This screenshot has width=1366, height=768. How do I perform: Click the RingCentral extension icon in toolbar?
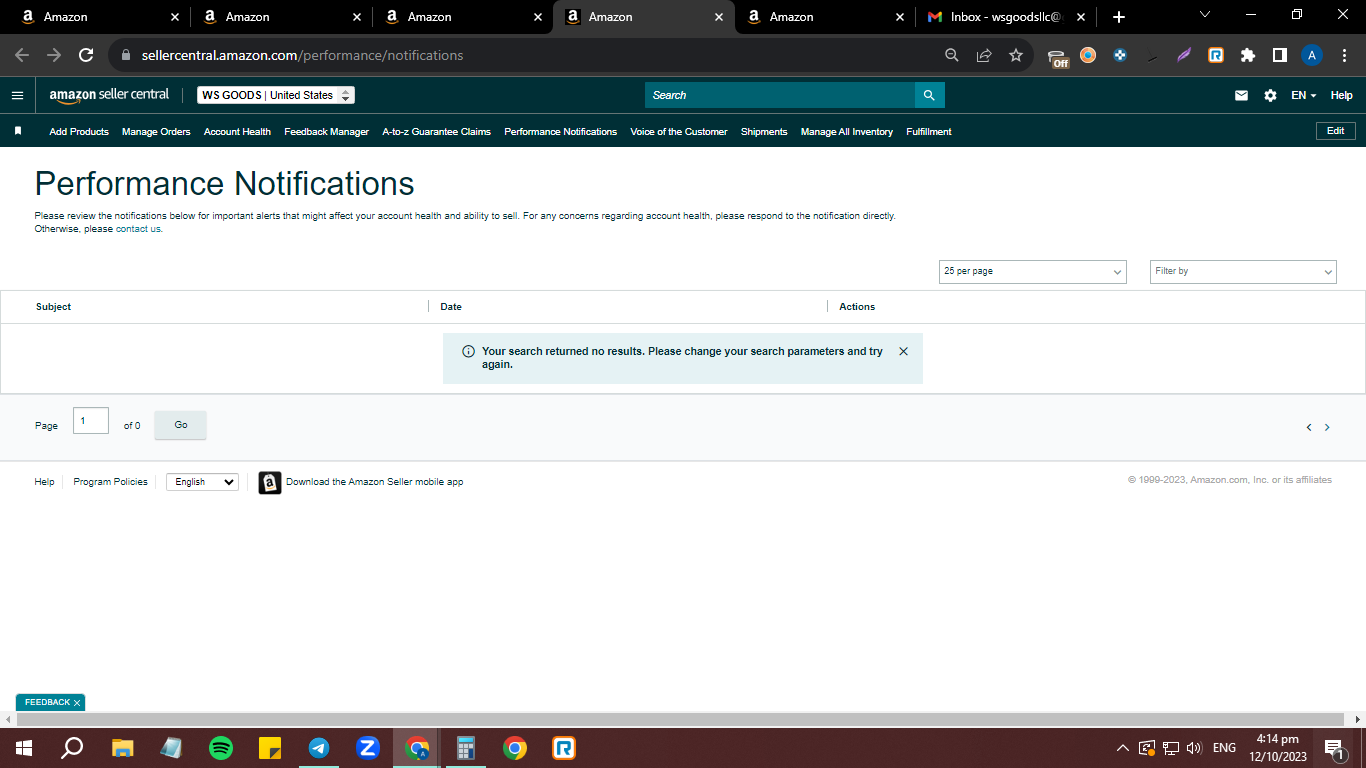pyautogui.click(x=1216, y=55)
